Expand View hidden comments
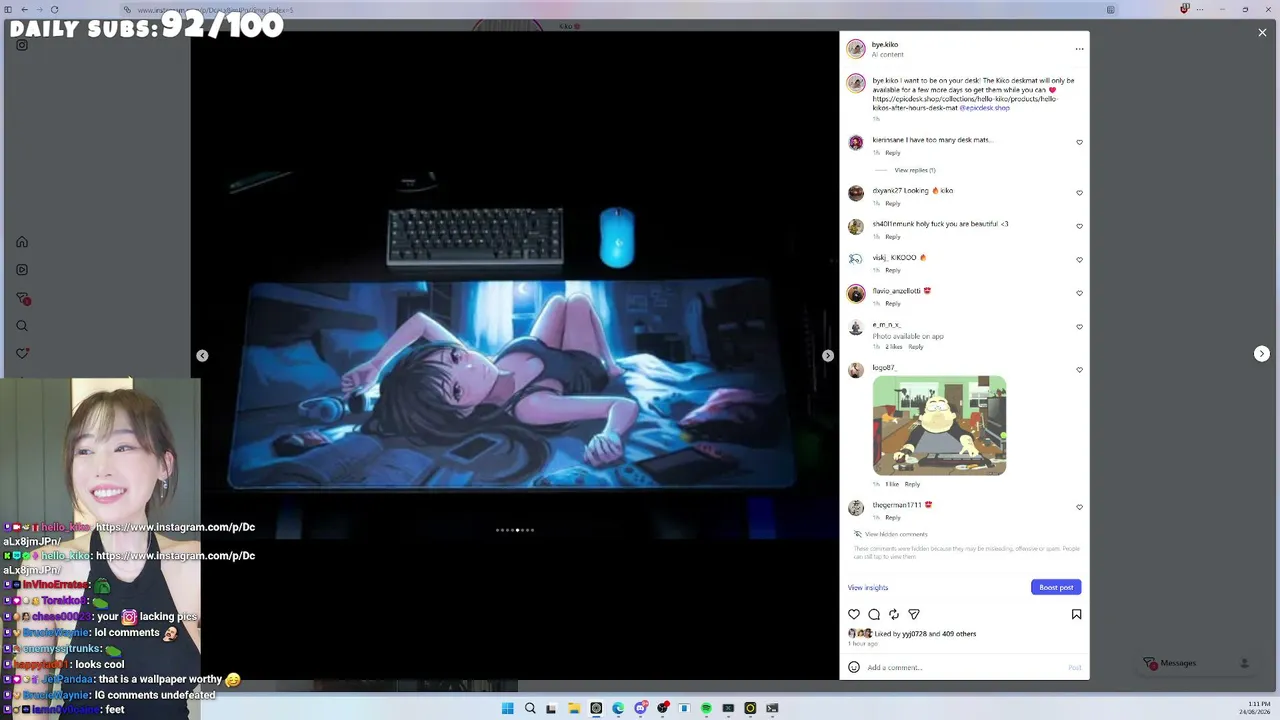Screen dimensions: 1280x720 click(896, 534)
